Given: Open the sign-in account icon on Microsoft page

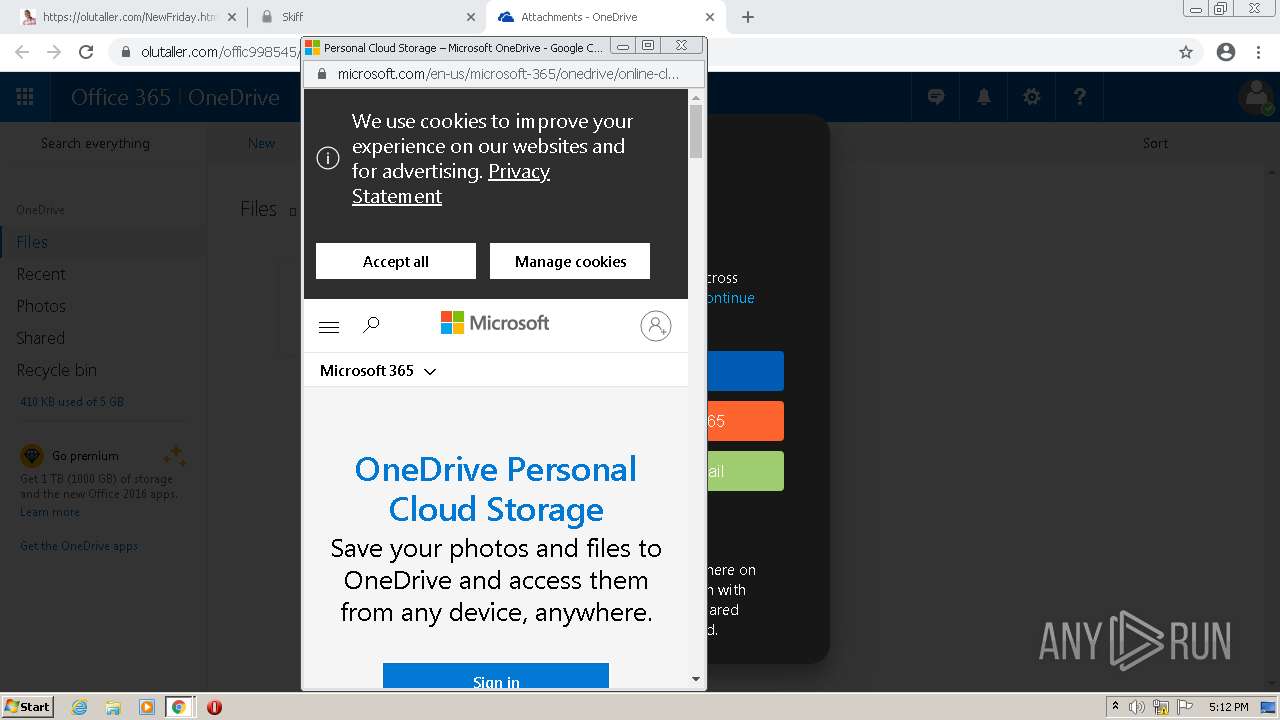Looking at the screenshot, I should [x=656, y=326].
